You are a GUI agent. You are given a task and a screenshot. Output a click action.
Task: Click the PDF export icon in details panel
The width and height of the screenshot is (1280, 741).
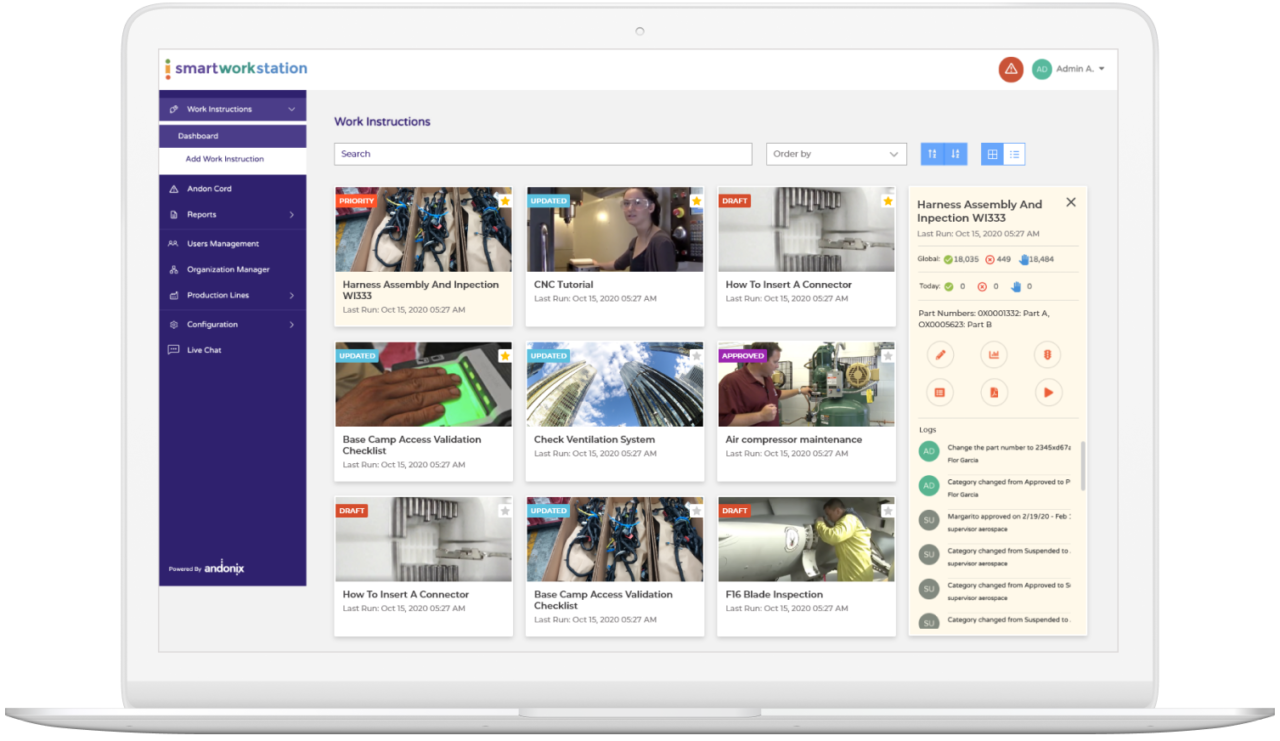(994, 393)
